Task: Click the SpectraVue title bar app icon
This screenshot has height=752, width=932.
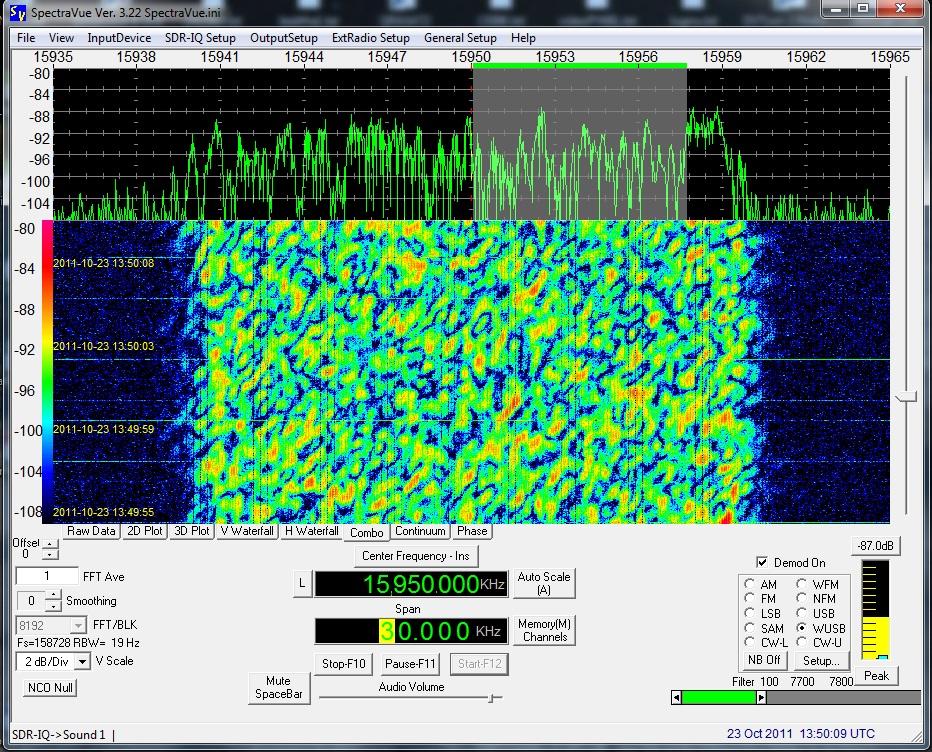Action: click(x=17, y=12)
